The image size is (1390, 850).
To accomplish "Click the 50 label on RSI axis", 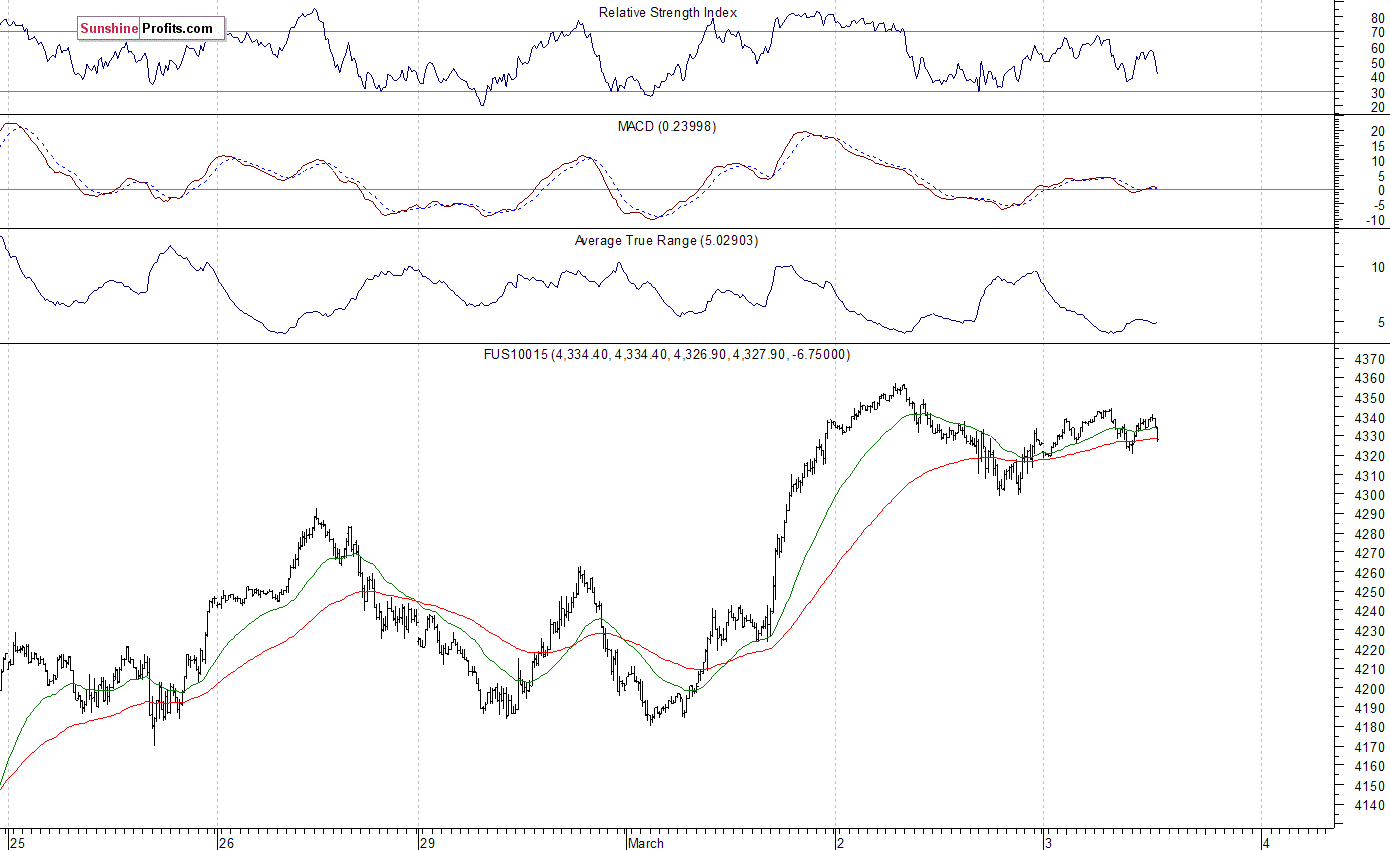I will click(1378, 63).
